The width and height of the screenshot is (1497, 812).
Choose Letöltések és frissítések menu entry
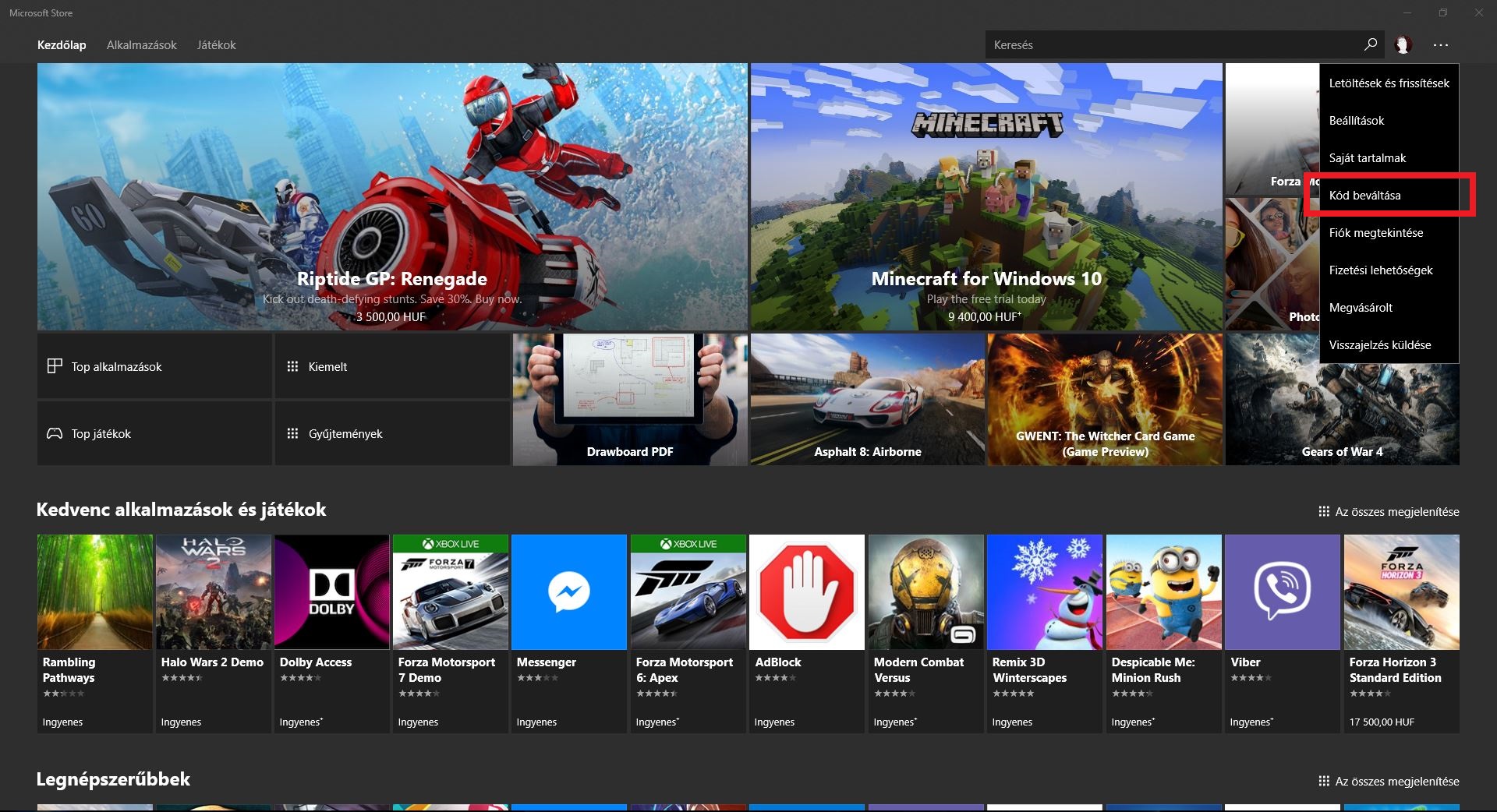pos(1389,83)
